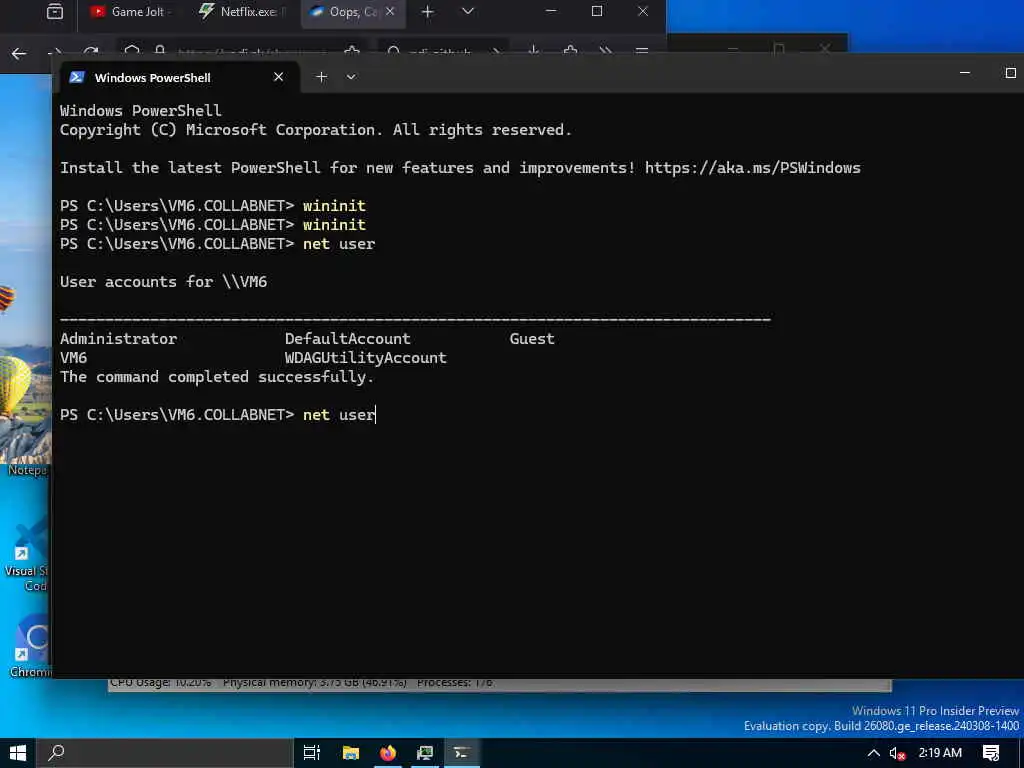Open the notification center icon
1024x768 pixels.
pos(991,753)
